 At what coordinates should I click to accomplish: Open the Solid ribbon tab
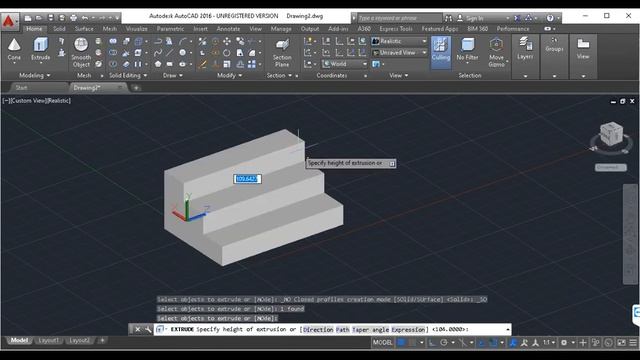coord(59,29)
